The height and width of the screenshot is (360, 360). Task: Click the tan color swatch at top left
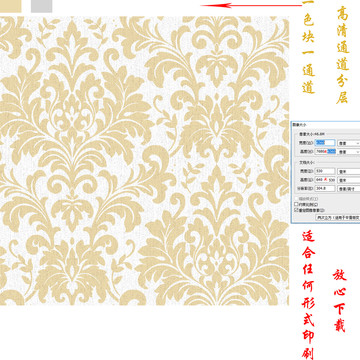(x=10, y=6)
